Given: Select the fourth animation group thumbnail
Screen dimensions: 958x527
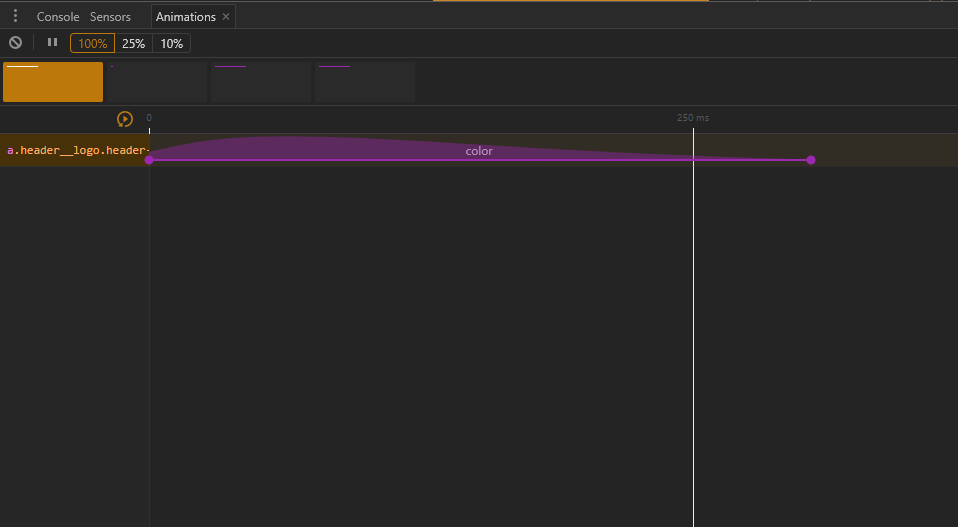Looking at the screenshot, I should (365, 82).
